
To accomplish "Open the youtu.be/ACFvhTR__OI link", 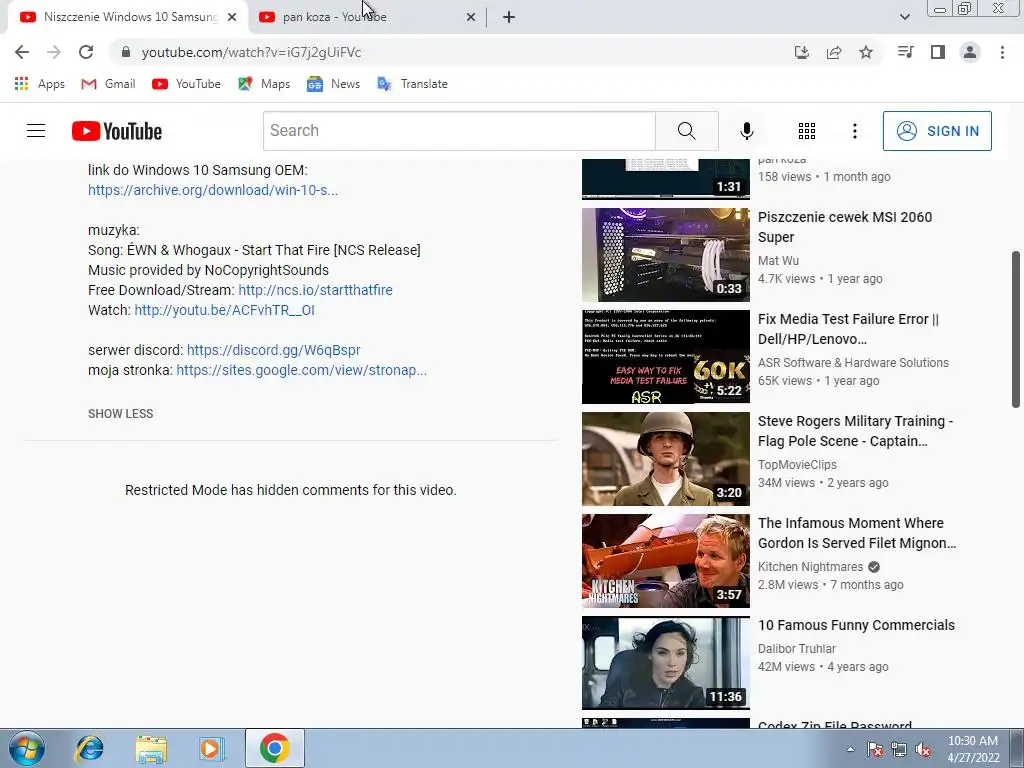I will click(225, 310).
